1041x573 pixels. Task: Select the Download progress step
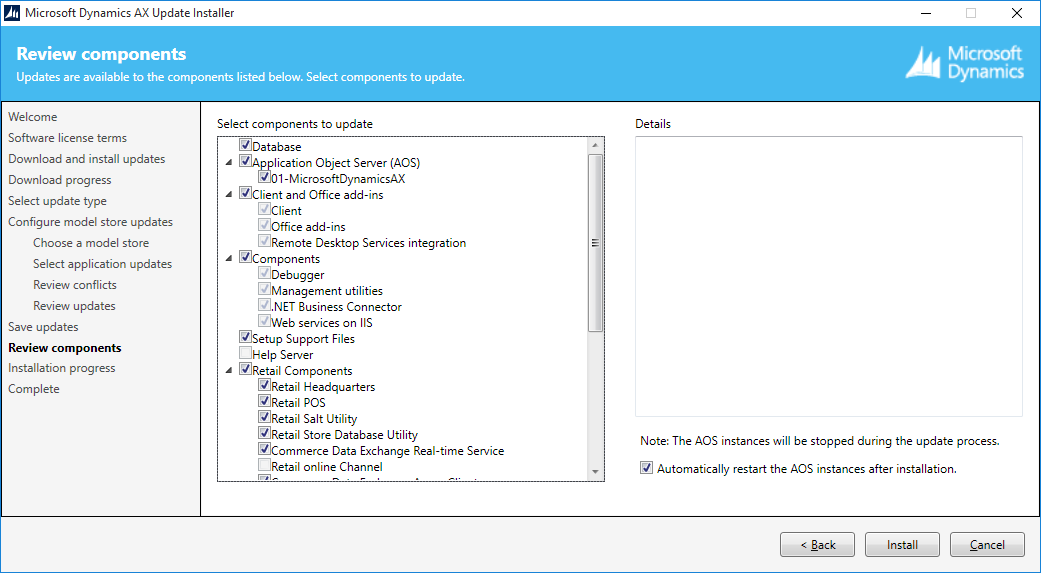click(x=60, y=180)
